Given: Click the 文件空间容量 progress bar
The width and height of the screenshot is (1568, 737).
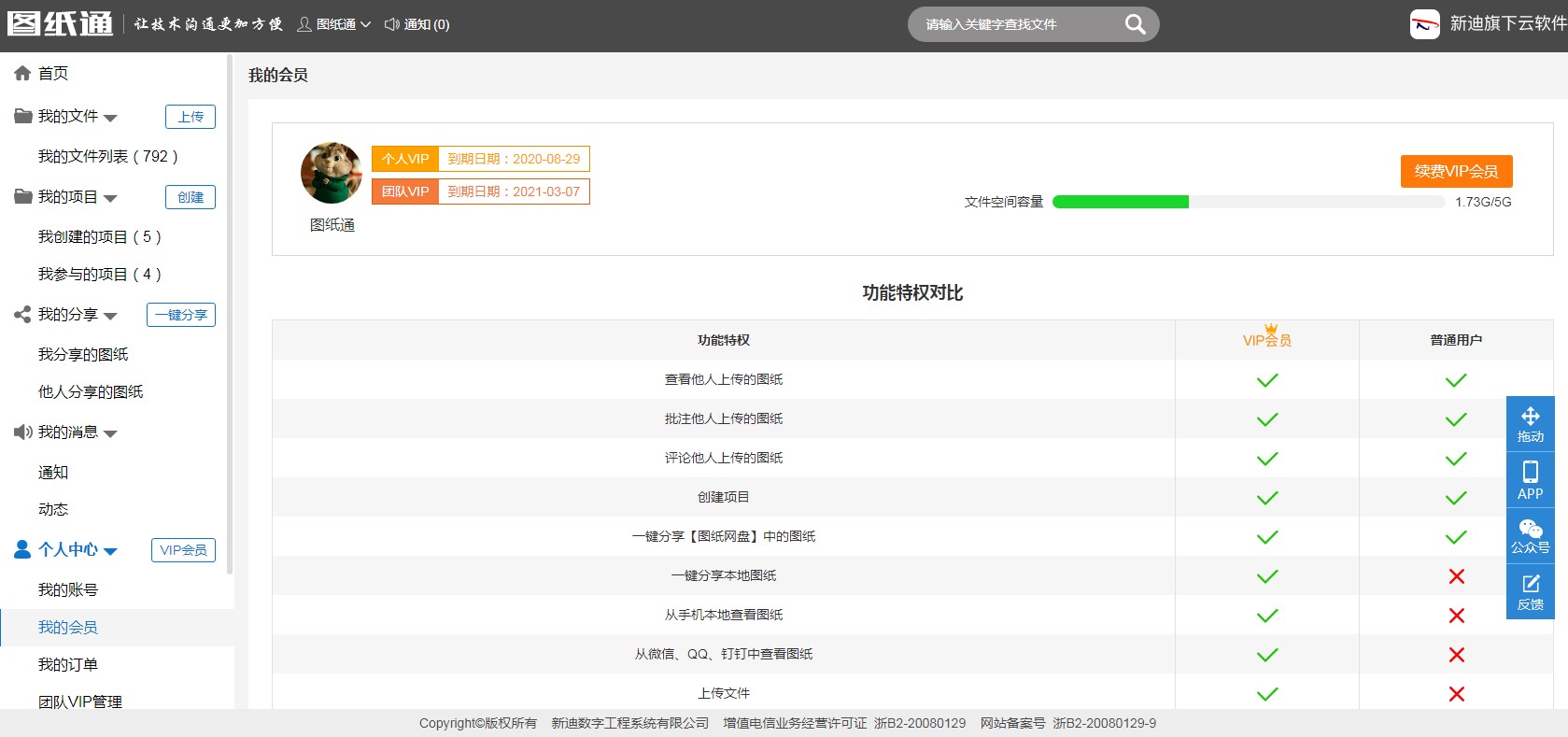Looking at the screenshot, I should tap(1249, 202).
